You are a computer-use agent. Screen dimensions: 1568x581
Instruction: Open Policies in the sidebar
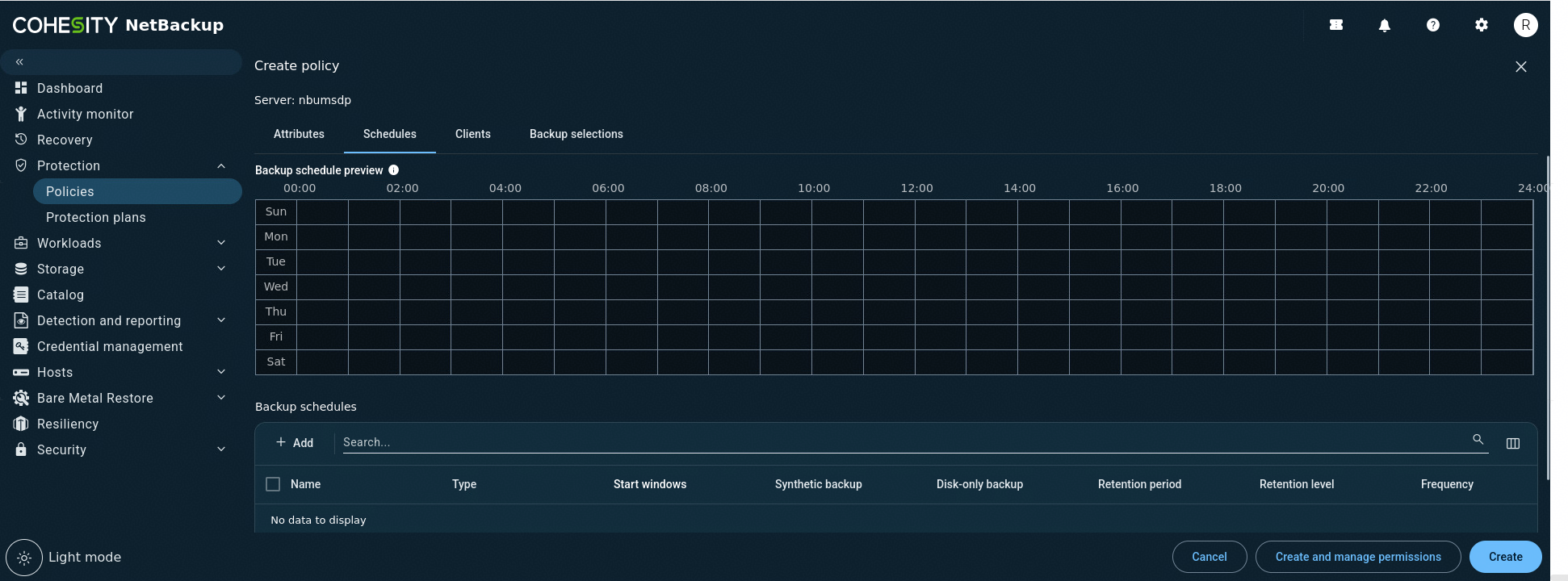pyautogui.click(x=137, y=191)
